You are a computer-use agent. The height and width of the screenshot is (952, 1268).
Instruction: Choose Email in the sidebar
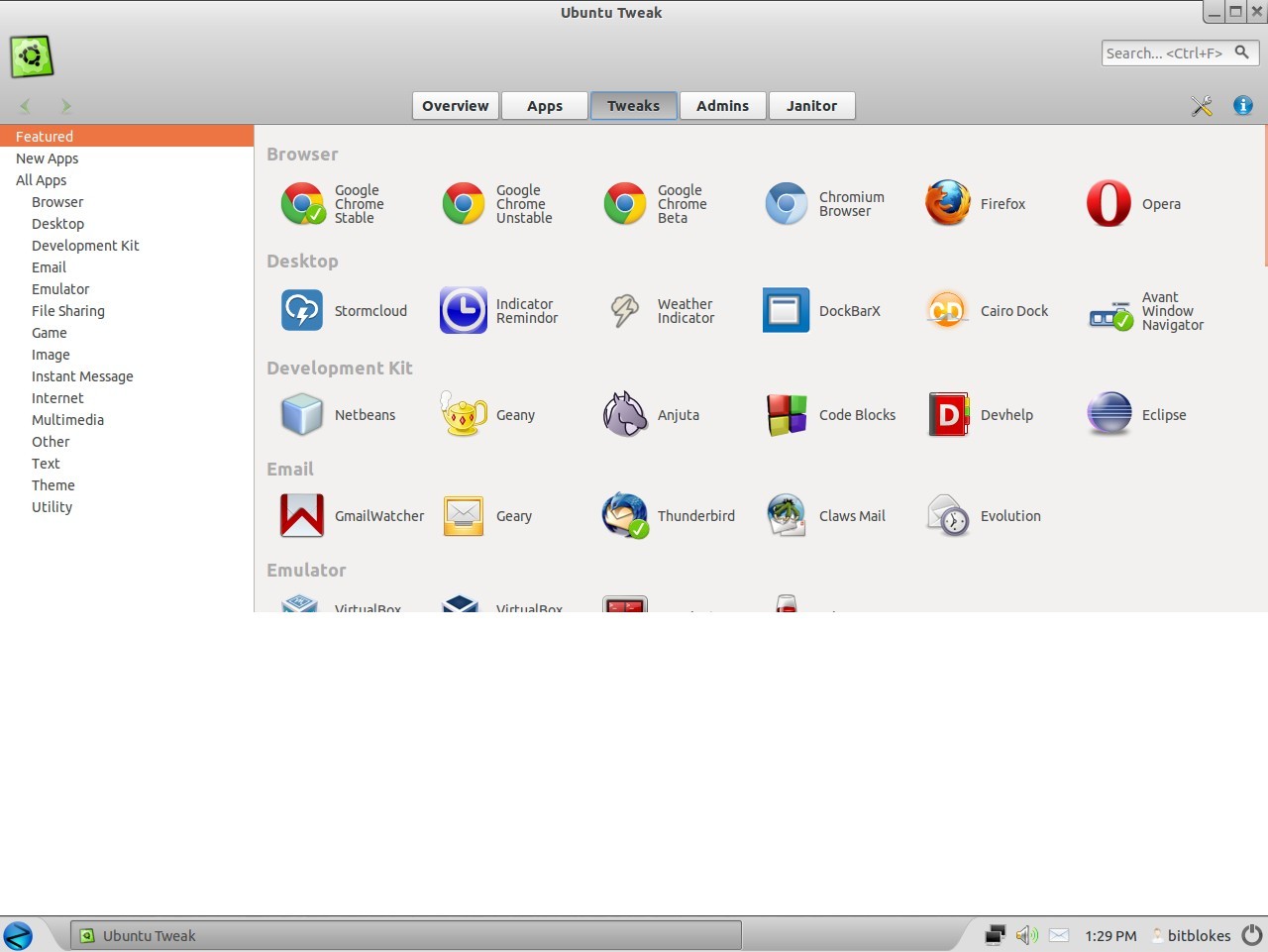tap(127, 267)
